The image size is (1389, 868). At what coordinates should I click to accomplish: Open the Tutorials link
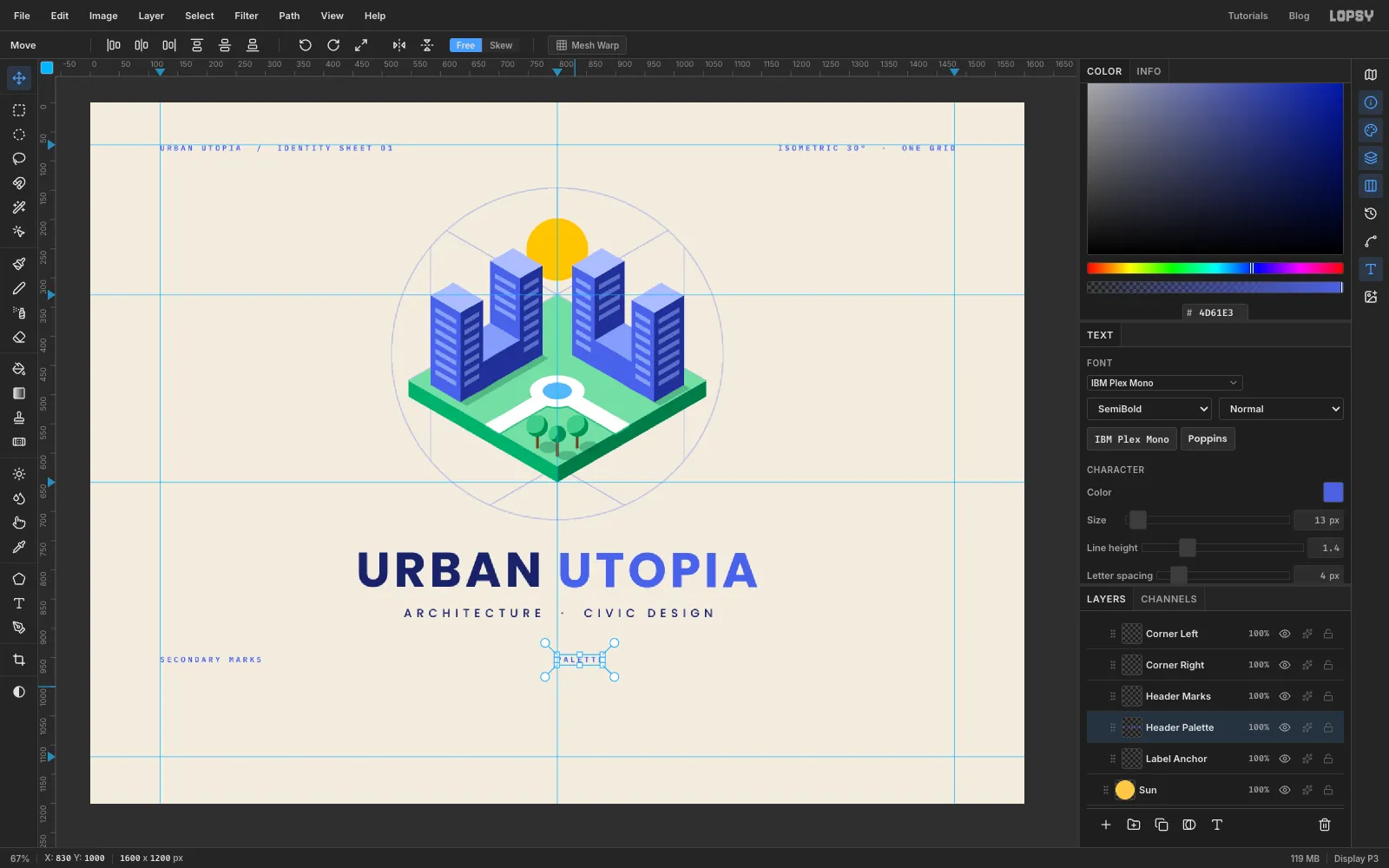click(1247, 16)
